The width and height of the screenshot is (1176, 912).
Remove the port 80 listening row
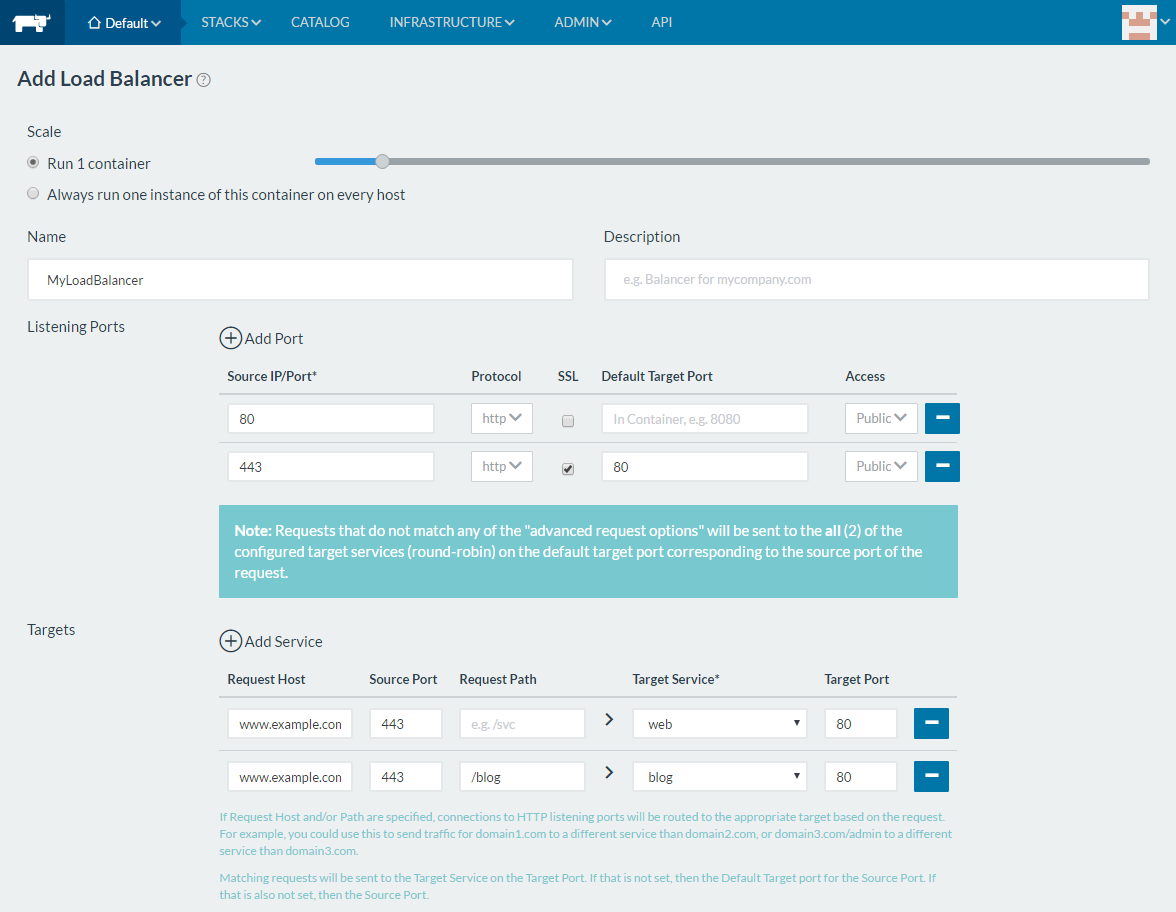[942, 418]
